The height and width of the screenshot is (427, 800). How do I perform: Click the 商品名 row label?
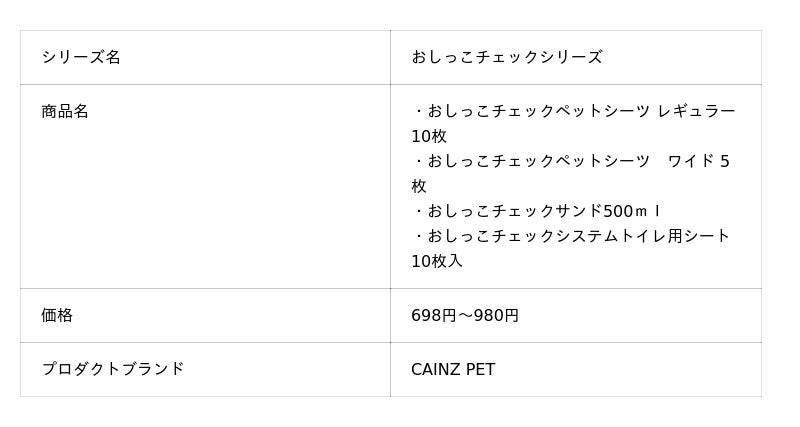(65, 111)
